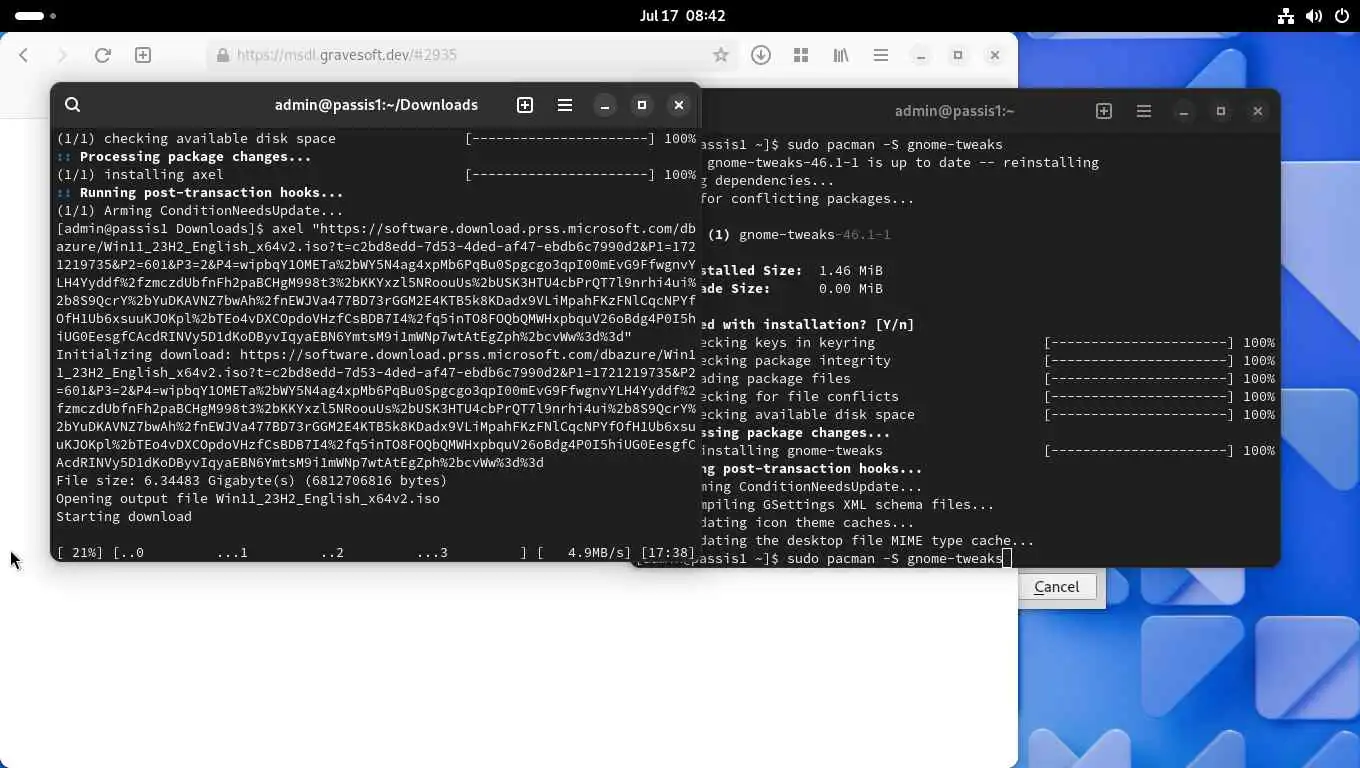Click the 'Starting download' line
The width and height of the screenshot is (1360, 768).
[124, 517]
